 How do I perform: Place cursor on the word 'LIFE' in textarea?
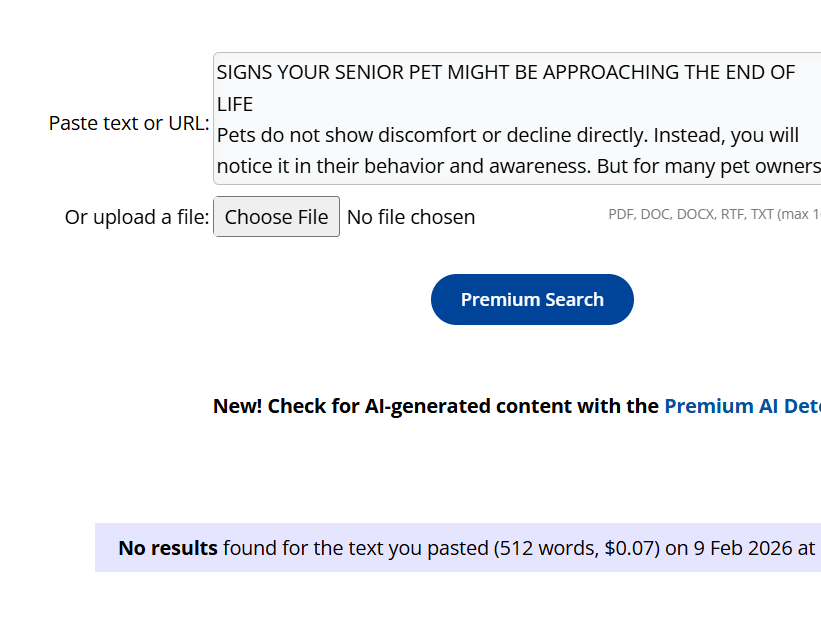235,104
